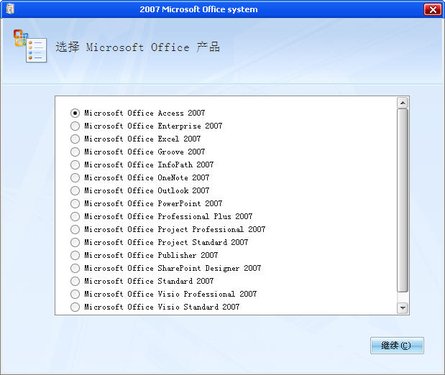The image size is (445, 375).
Task: Click the product list vertical scrollbar thumb
Action: pos(403,201)
